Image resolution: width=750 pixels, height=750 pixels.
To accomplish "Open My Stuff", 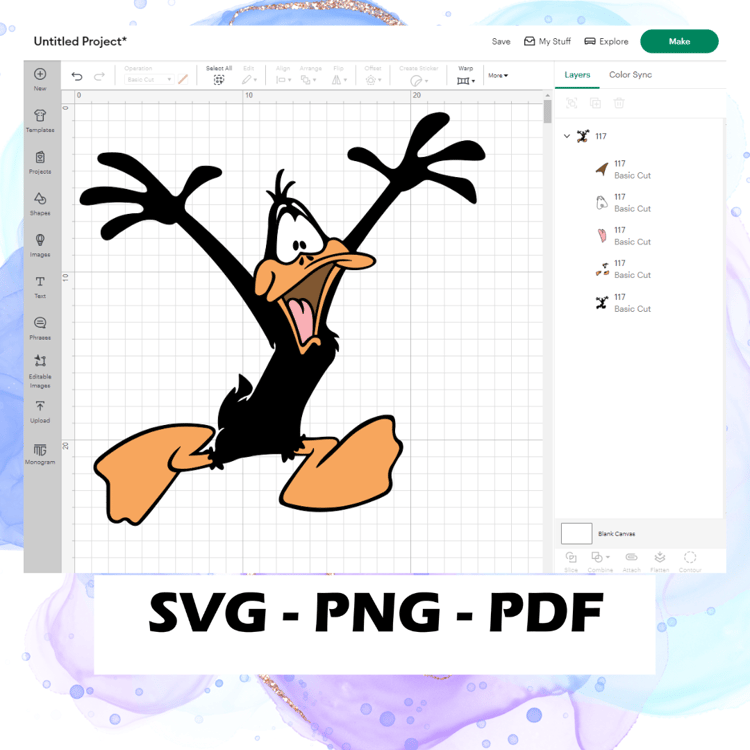I will (x=548, y=42).
